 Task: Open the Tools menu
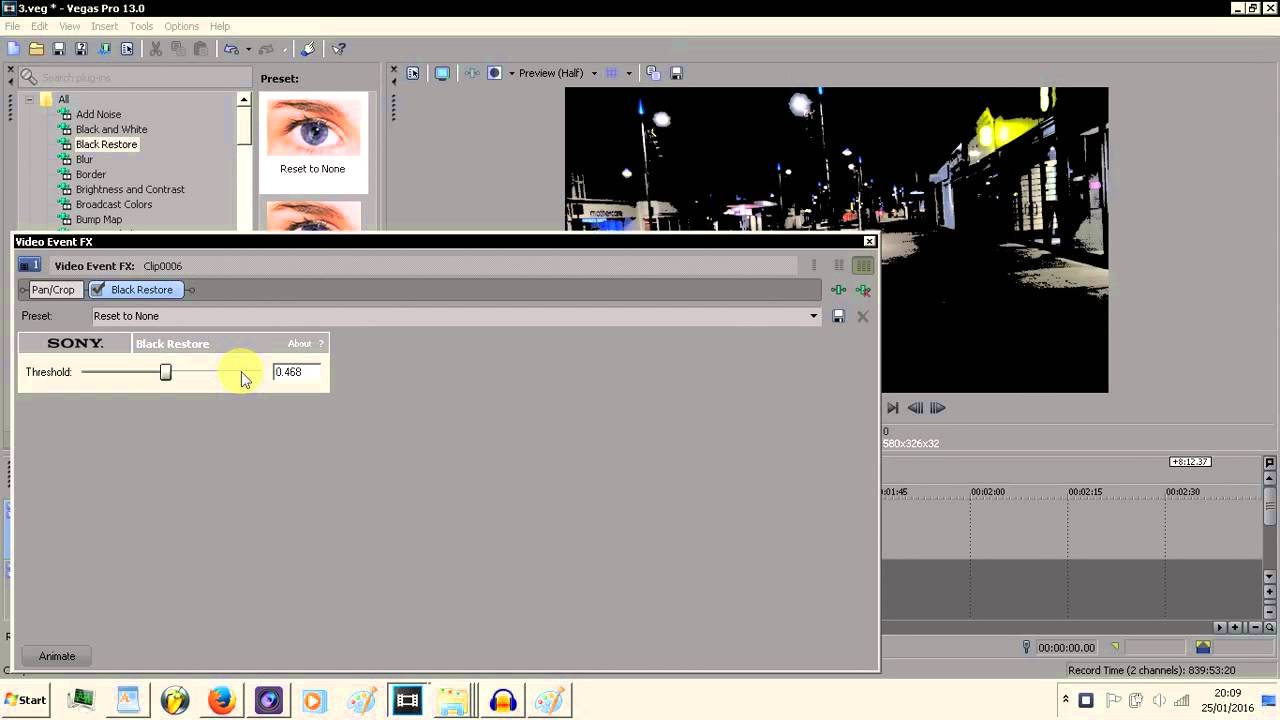[x=141, y=26]
